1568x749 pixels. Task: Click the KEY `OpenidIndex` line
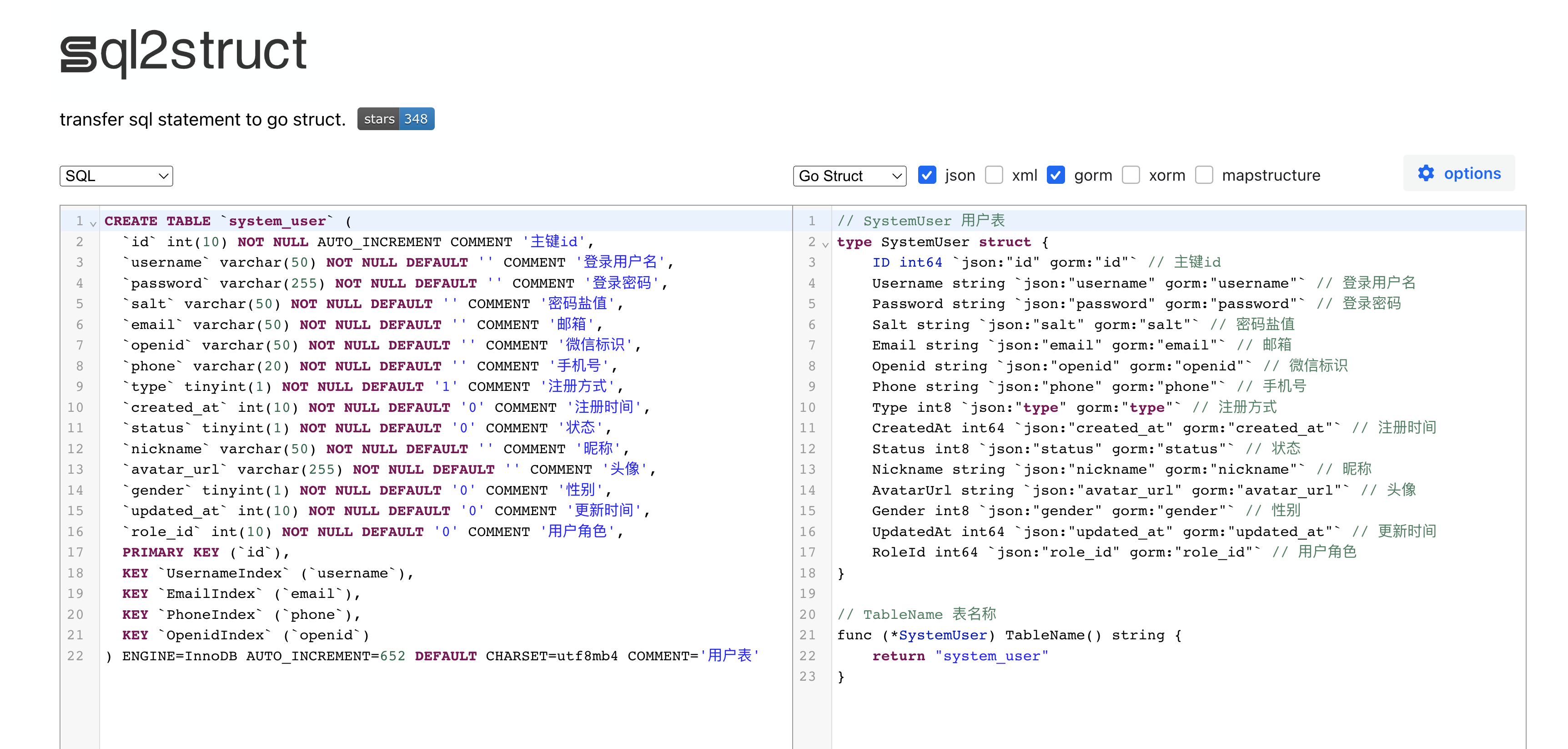coord(246,635)
